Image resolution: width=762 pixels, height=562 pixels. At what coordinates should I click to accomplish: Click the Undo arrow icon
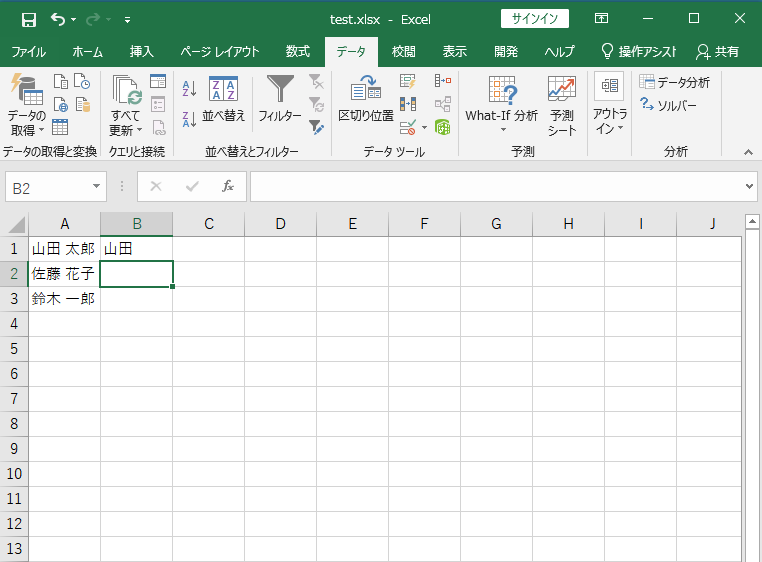pyautogui.click(x=57, y=19)
